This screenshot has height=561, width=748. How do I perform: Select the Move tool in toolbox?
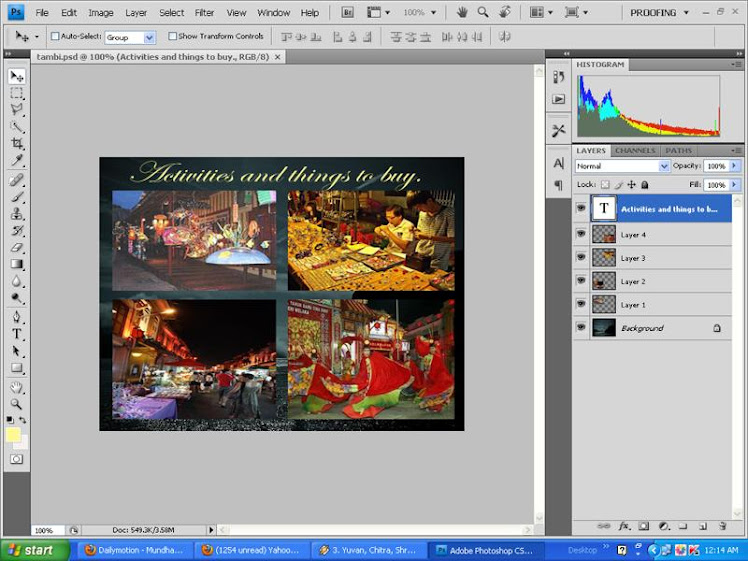pos(17,76)
